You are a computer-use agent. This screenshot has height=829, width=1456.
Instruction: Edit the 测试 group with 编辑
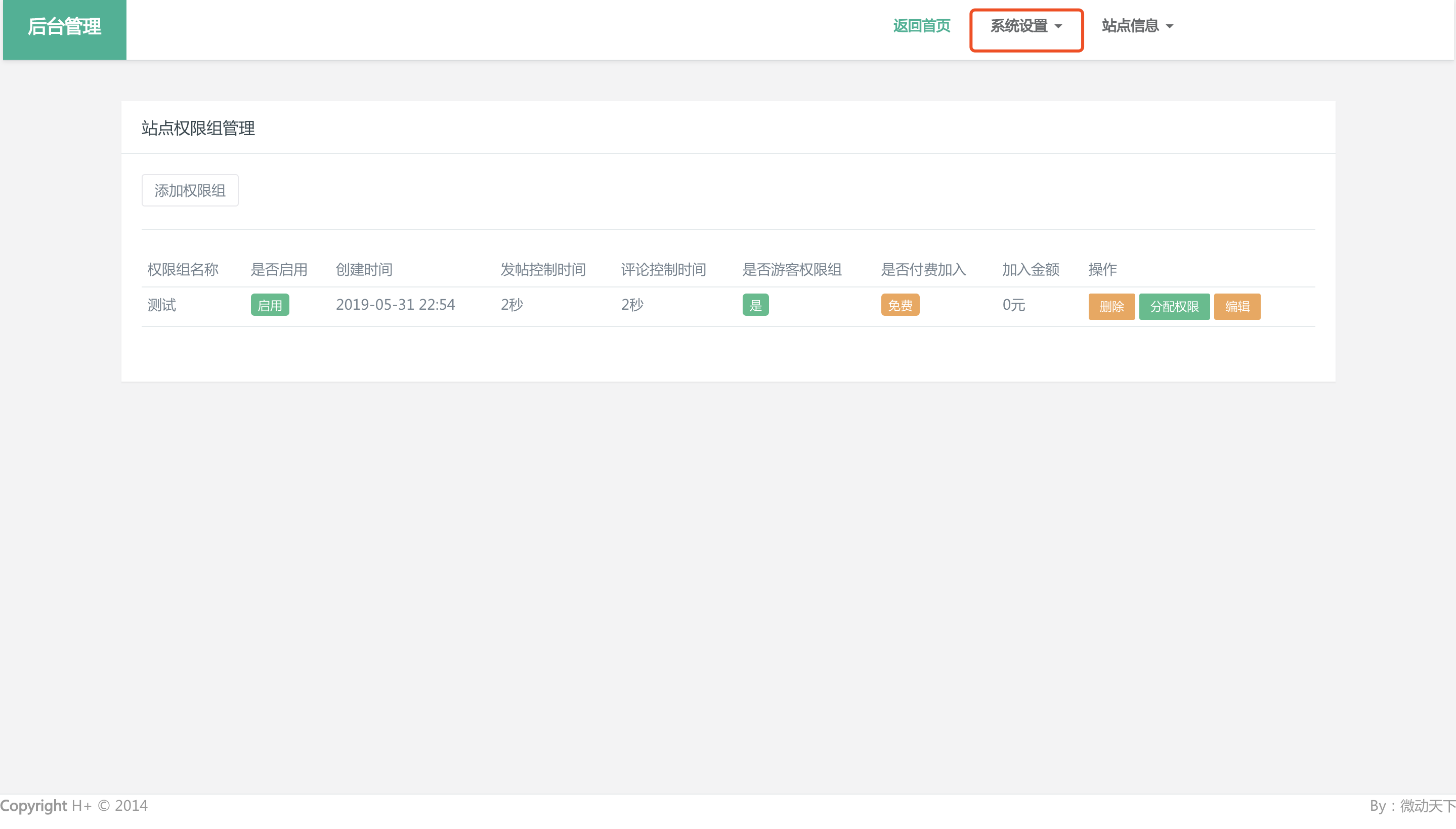[x=1237, y=306]
